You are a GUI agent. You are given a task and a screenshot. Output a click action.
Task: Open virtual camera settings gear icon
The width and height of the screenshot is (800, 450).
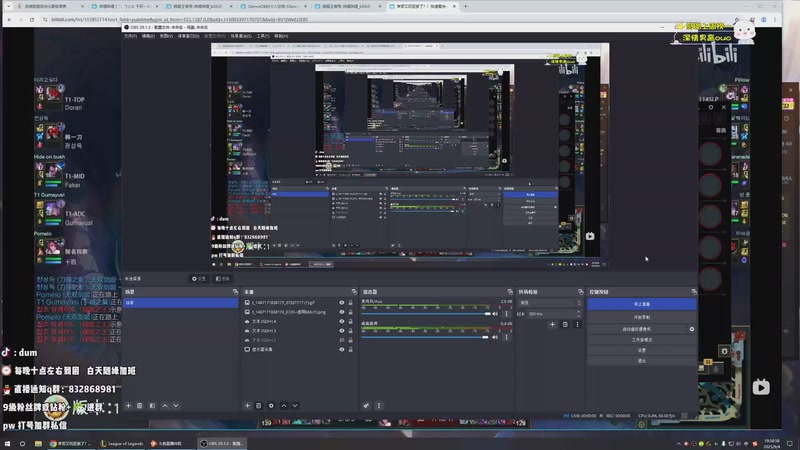point(691,329)
